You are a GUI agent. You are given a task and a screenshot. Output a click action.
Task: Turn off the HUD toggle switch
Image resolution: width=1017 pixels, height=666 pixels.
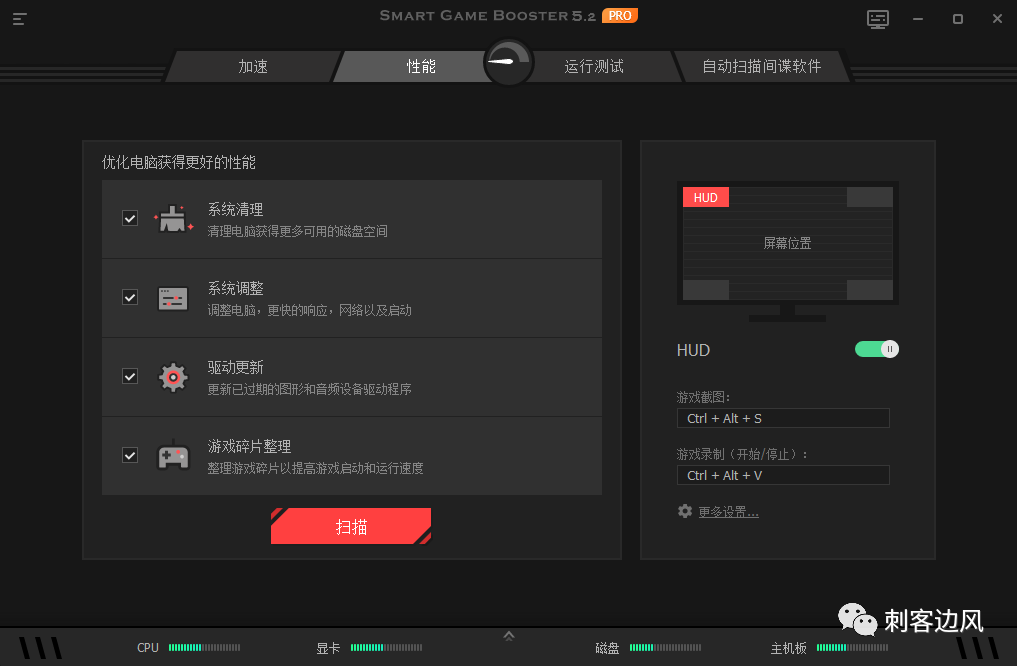coord(877,350)
